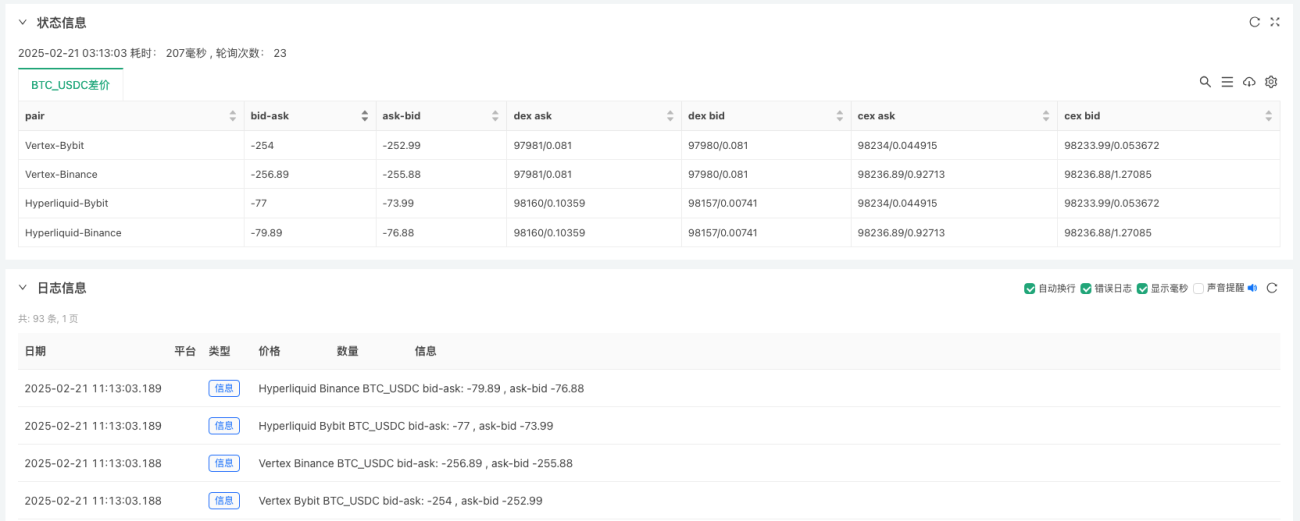
Task: Uncheck the 错误日志 checkbox
Action: tap(1086, 288)
